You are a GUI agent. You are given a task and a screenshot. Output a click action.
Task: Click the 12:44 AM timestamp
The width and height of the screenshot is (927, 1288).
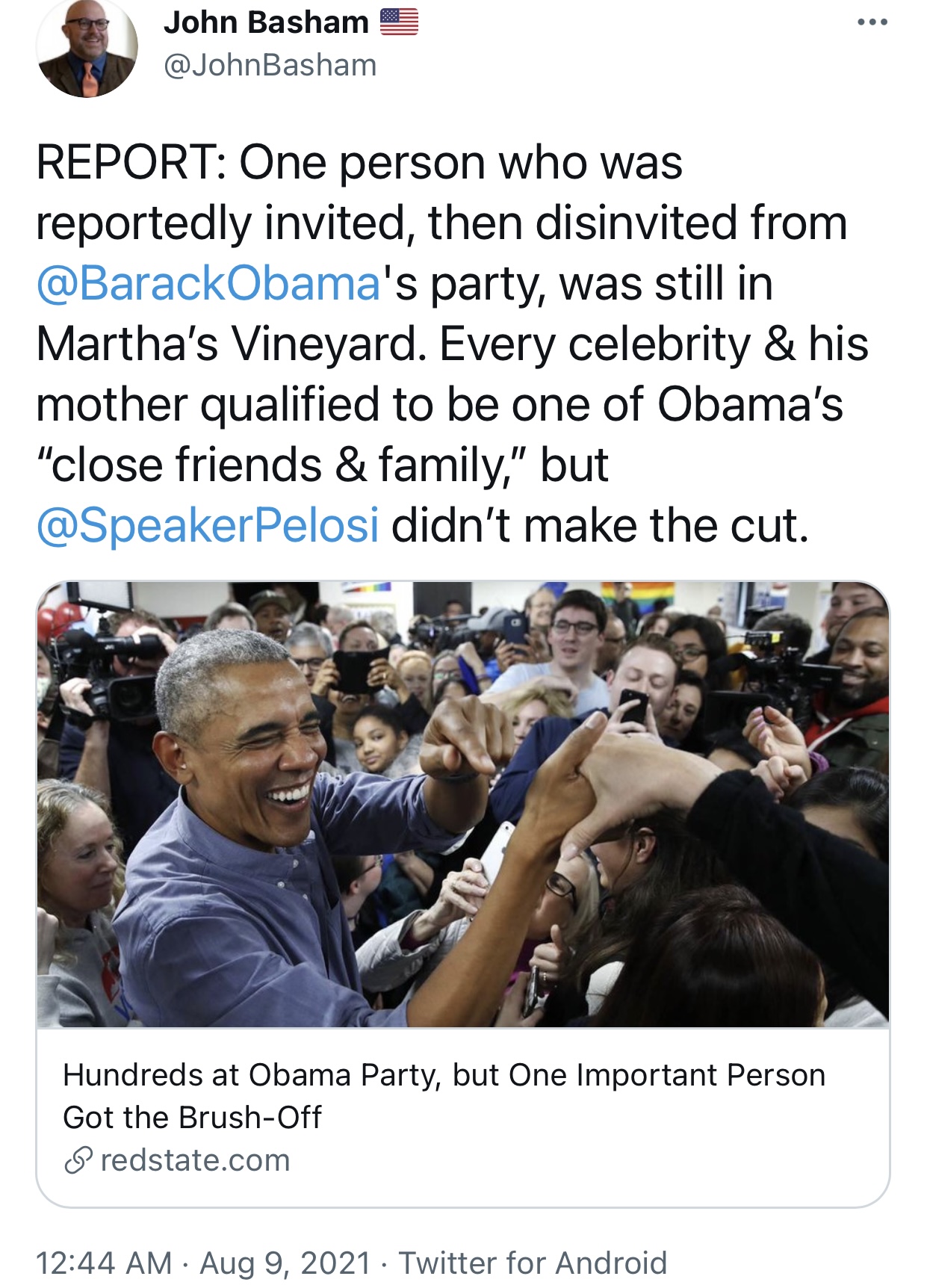coord(104,1263)
